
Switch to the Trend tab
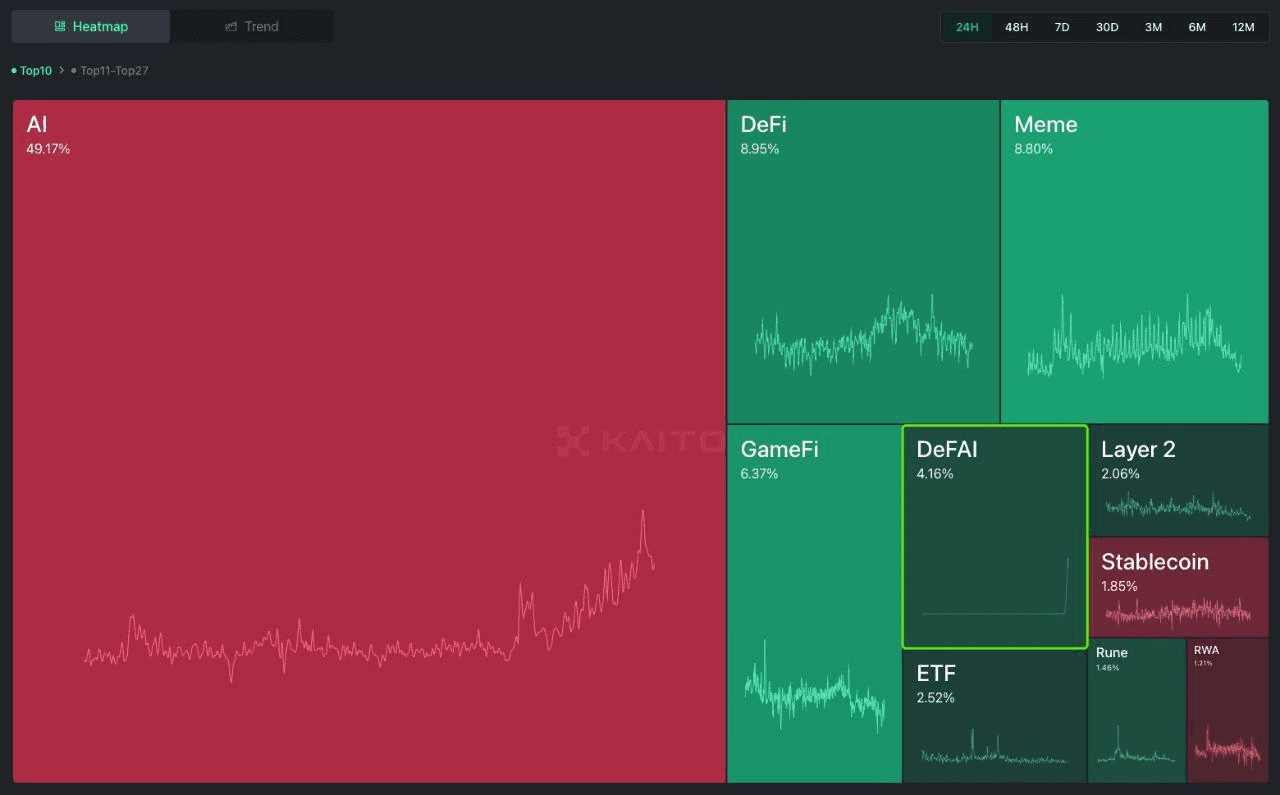point(252,27)
